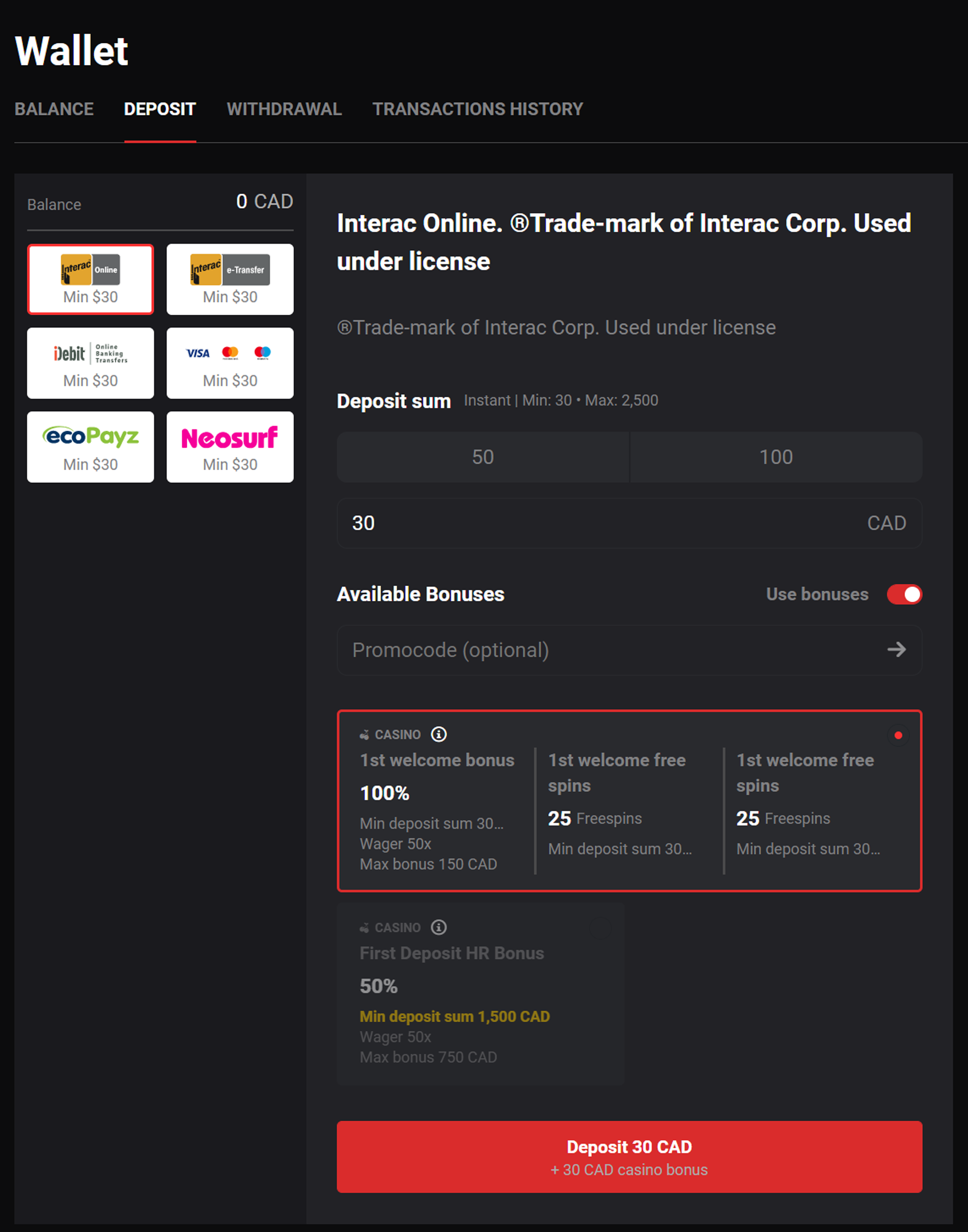Open the Deposit tab

(160, 110)
